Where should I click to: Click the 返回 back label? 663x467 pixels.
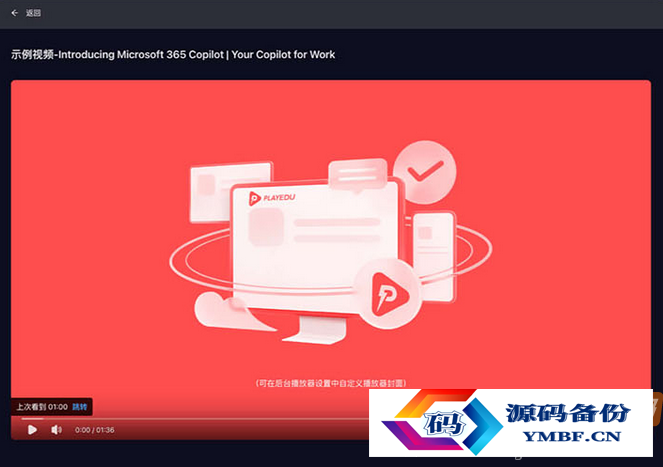point(33,13)
